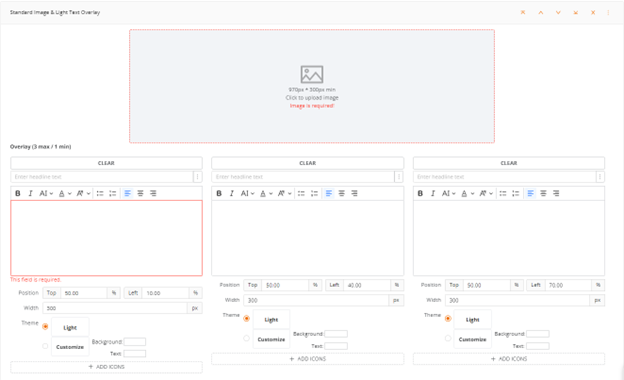Toggle bold in the third overlay editor
624x380 pixels.
tap(420, 193)
